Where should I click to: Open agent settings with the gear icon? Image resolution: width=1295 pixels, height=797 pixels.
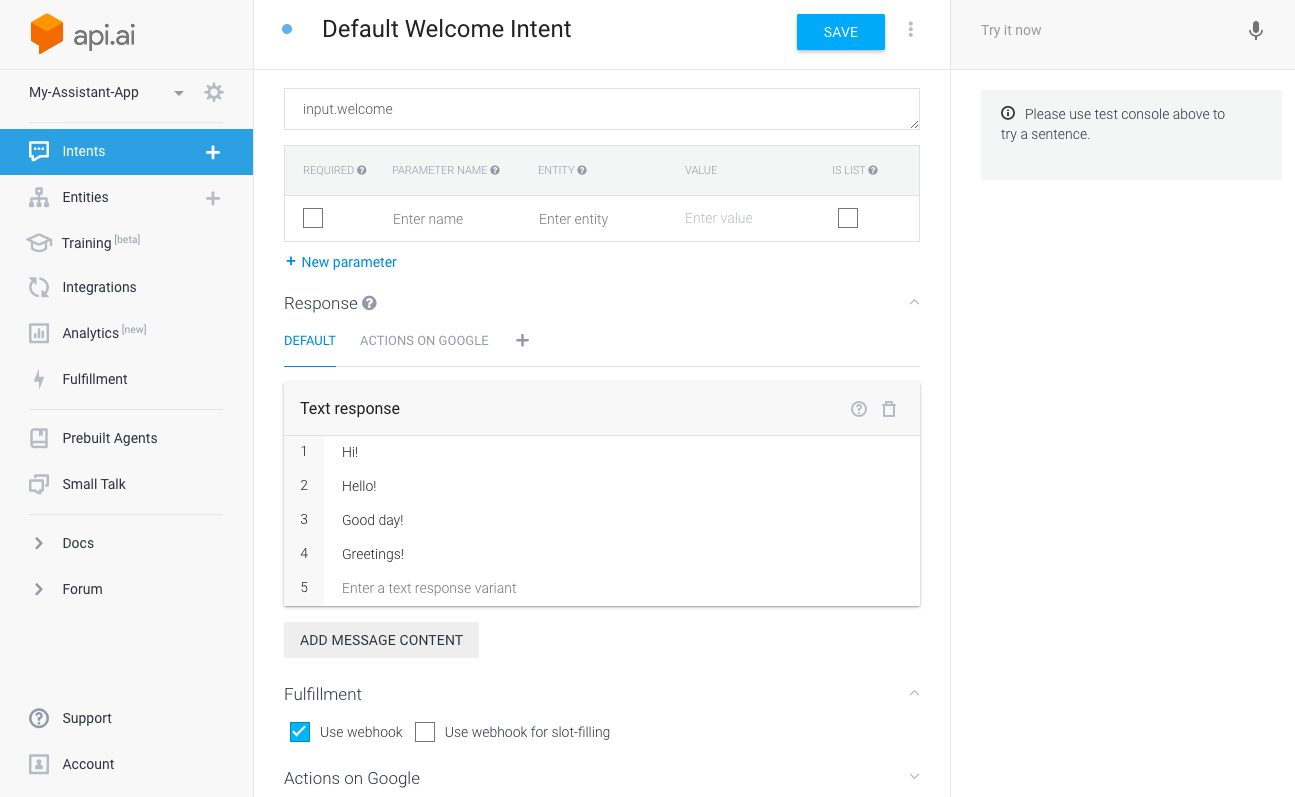click(x=213, y=91)
